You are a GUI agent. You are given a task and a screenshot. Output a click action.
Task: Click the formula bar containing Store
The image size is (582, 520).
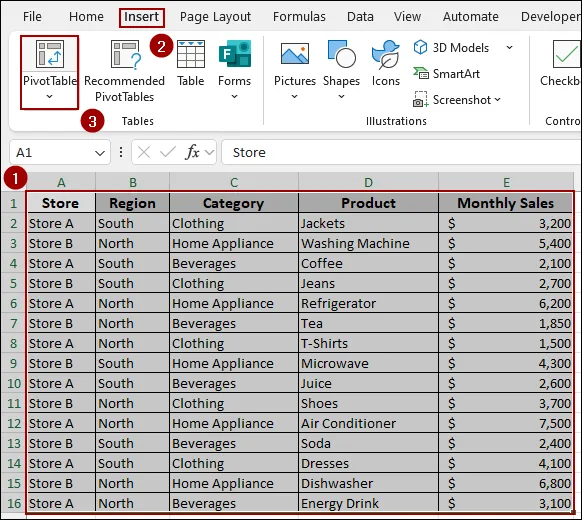coord(402,152)
